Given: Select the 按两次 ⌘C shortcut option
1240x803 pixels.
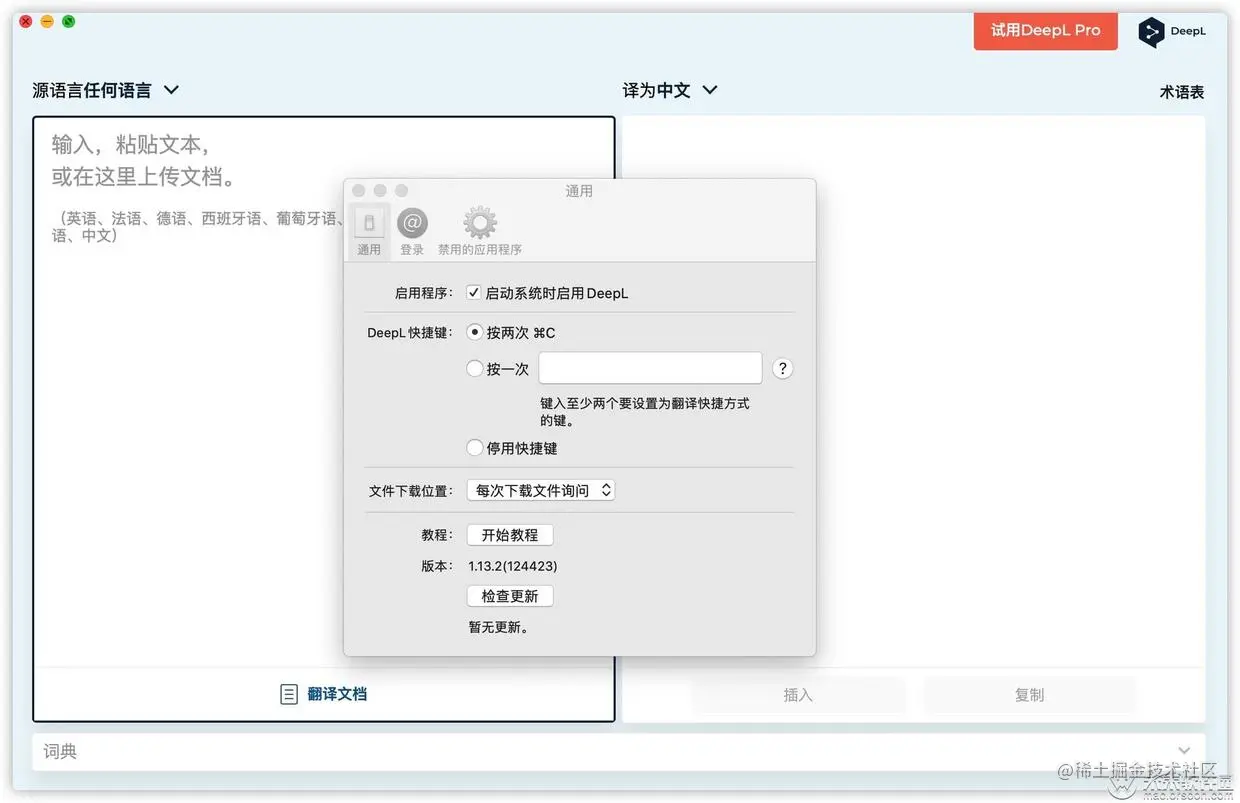Looking at the screenshot, I should [475, 332].
